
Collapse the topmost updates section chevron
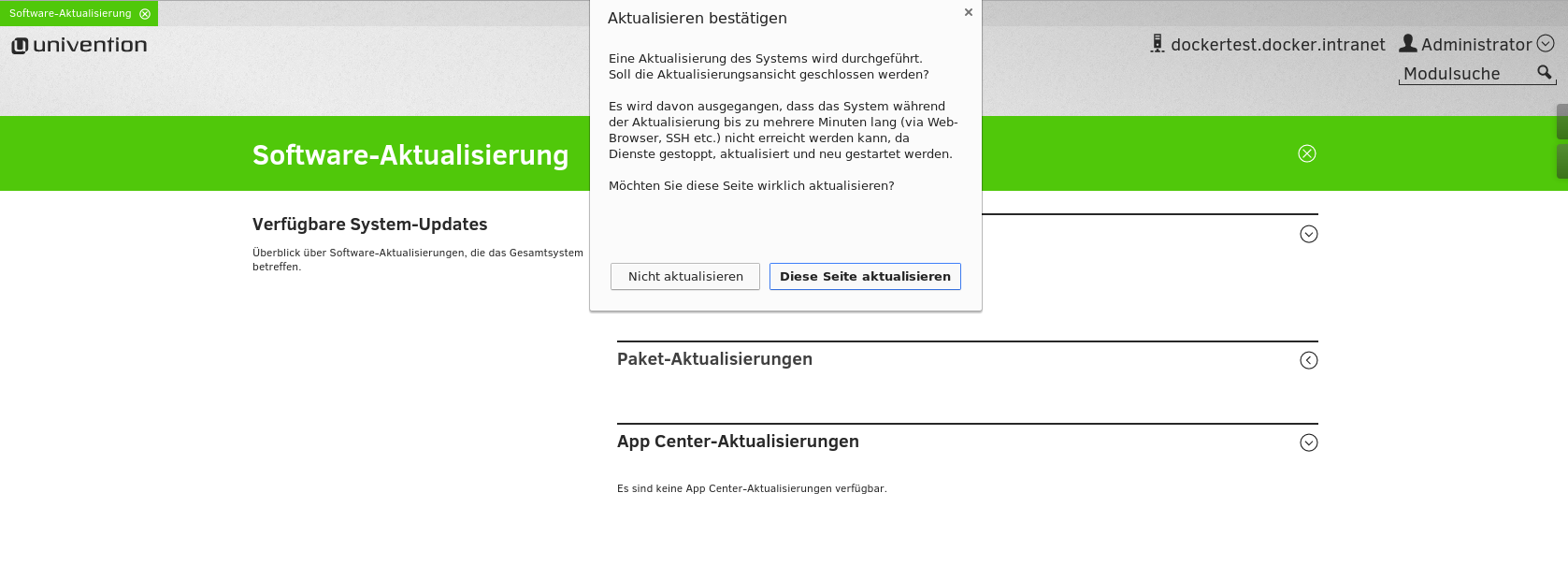[1309, 234]
